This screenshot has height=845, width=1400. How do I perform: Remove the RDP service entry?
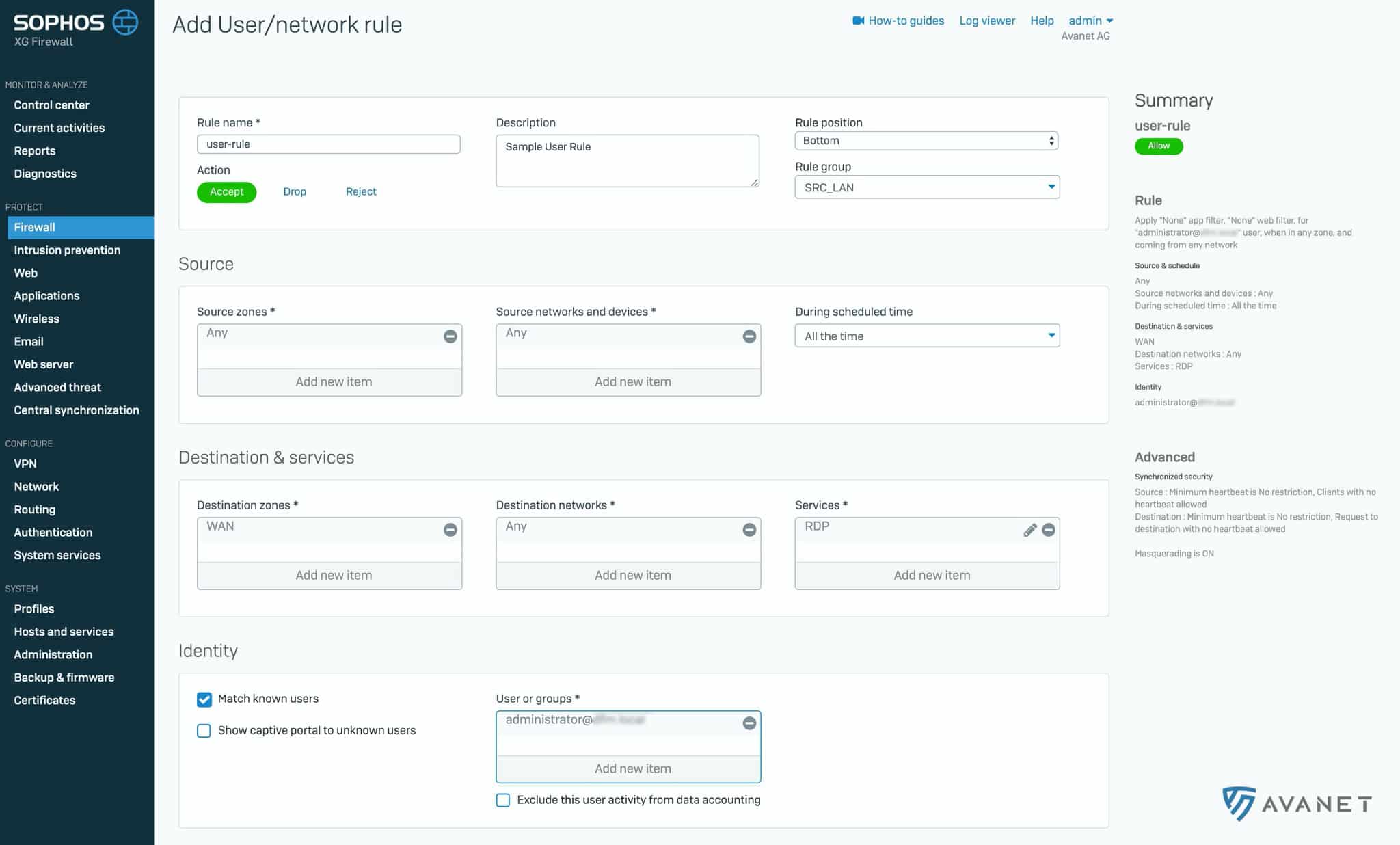[x=1049, y=530]
